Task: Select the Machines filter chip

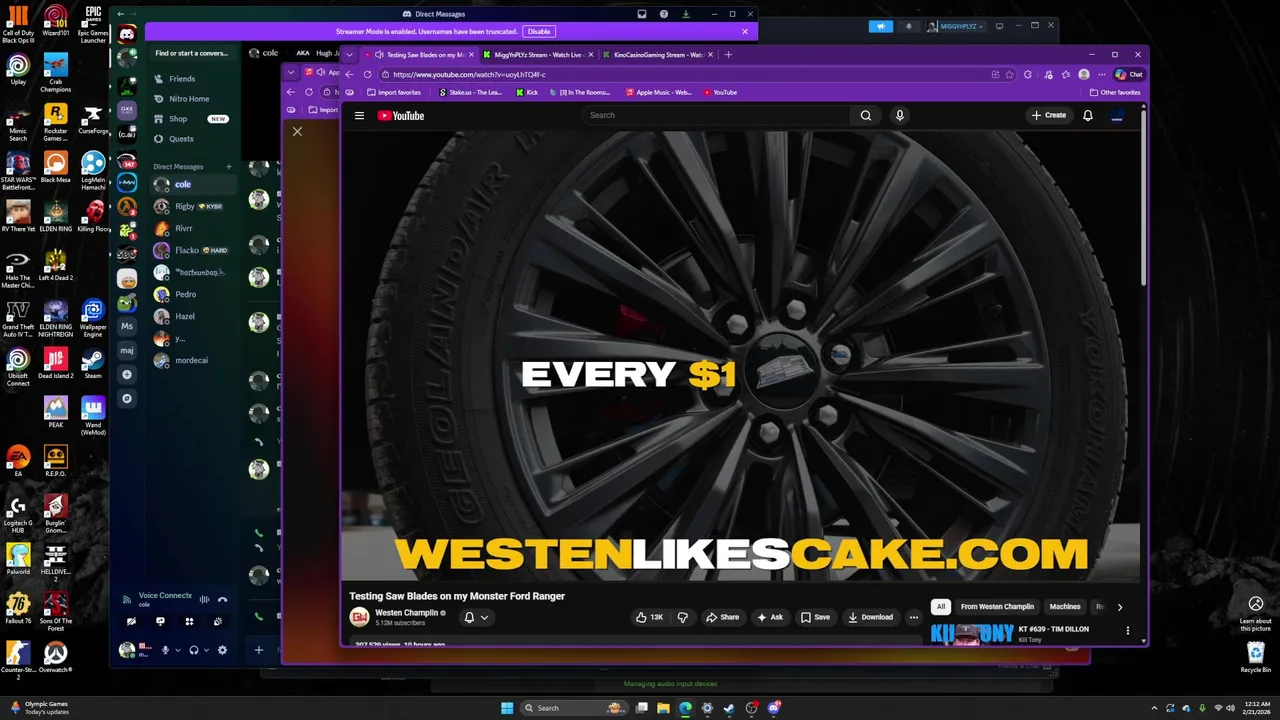Action: click(x=1065, y=606)
